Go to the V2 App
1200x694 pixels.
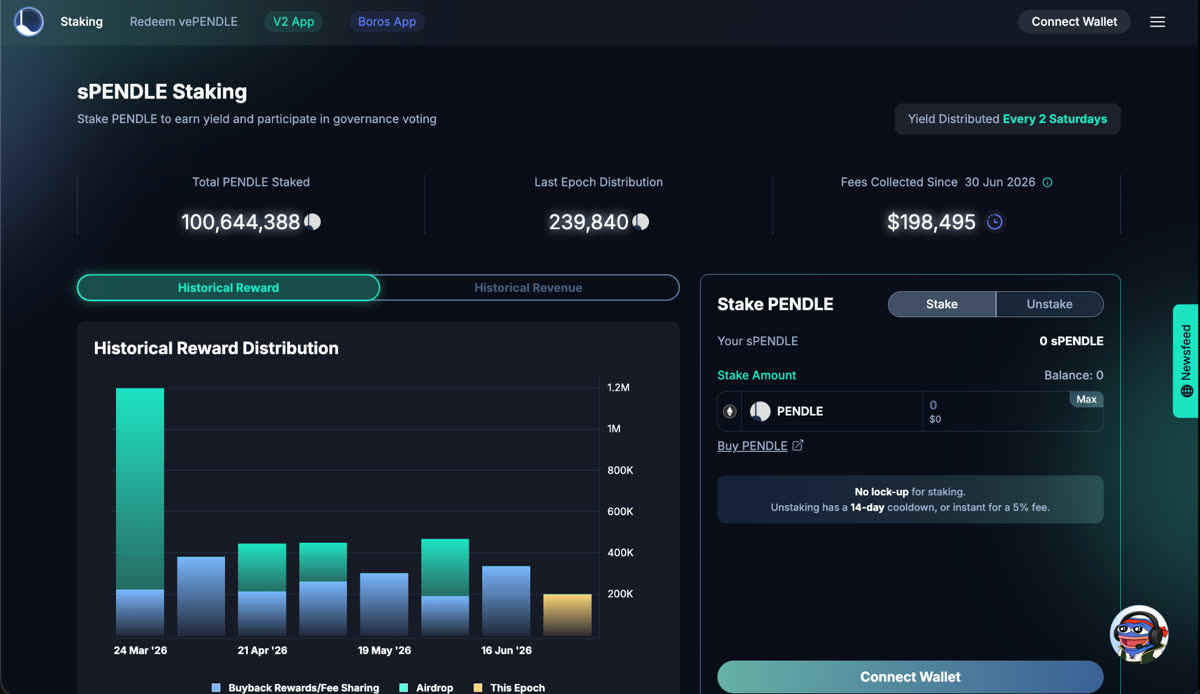[294, 21]
